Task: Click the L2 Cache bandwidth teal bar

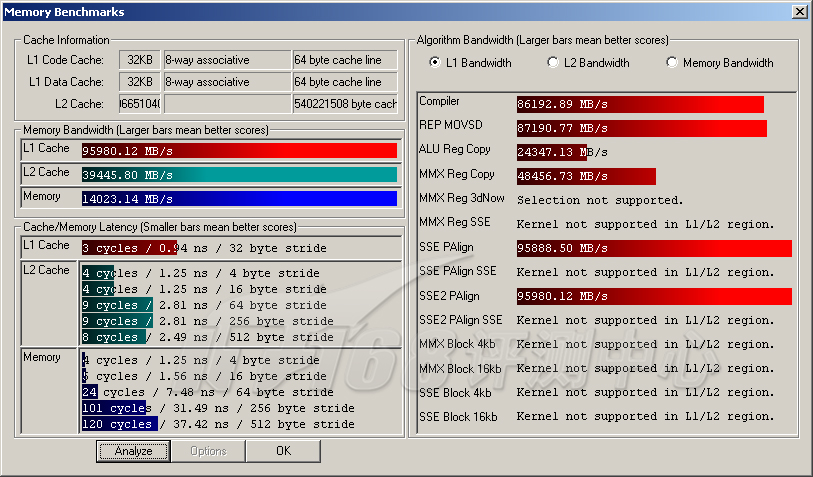Action: (x=238, y=175)
